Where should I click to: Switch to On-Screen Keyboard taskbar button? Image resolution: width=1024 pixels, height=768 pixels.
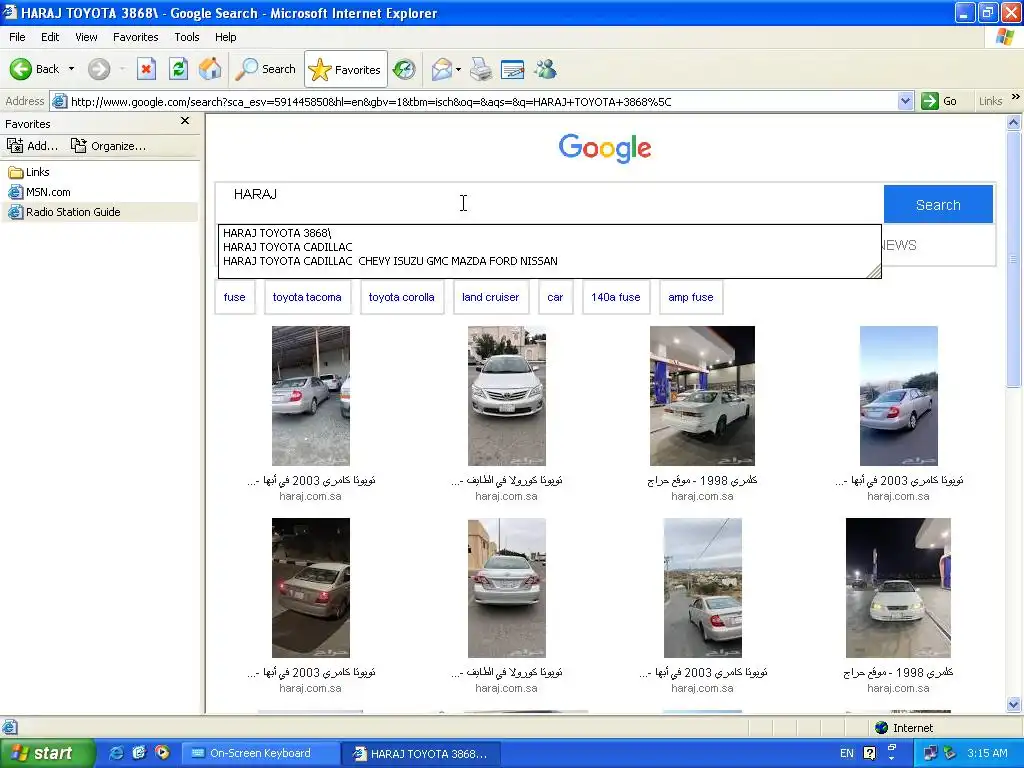(260, 753)
